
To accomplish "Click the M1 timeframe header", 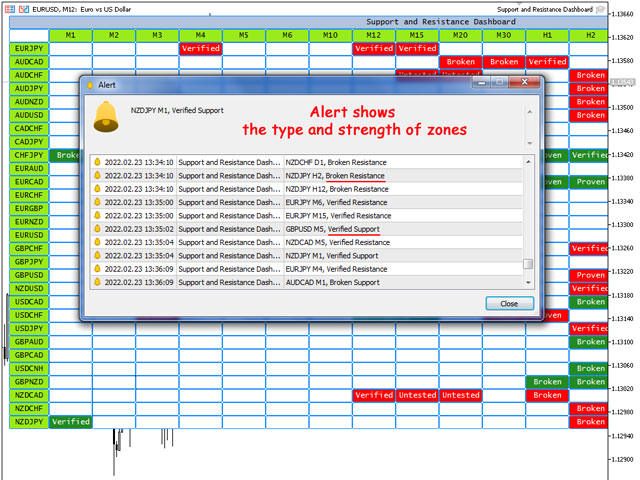I will click(x=71, y=36).
